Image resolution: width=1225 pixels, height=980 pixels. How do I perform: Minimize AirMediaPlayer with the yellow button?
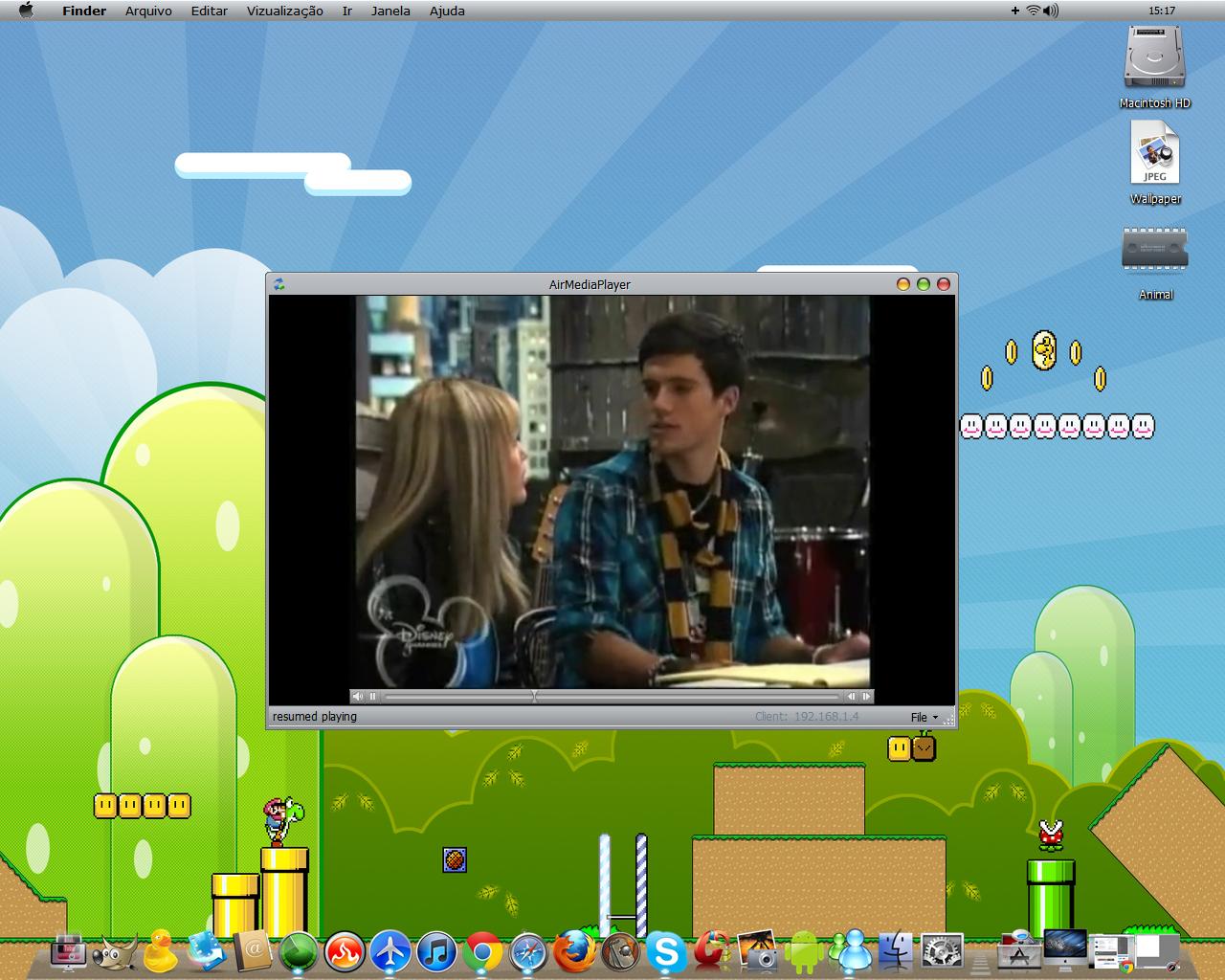coord(902,284)
